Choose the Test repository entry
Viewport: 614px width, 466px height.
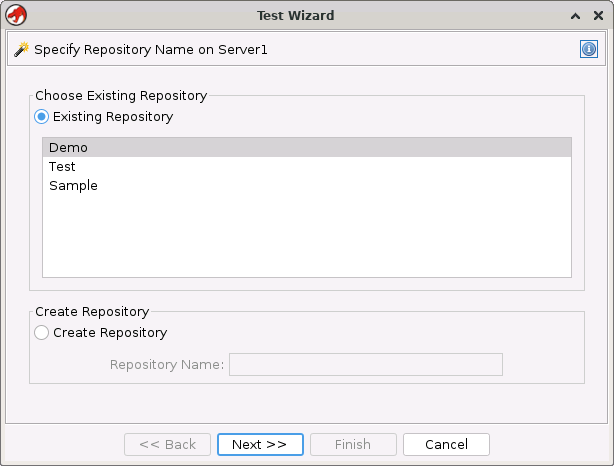click(x=62, y=167)
